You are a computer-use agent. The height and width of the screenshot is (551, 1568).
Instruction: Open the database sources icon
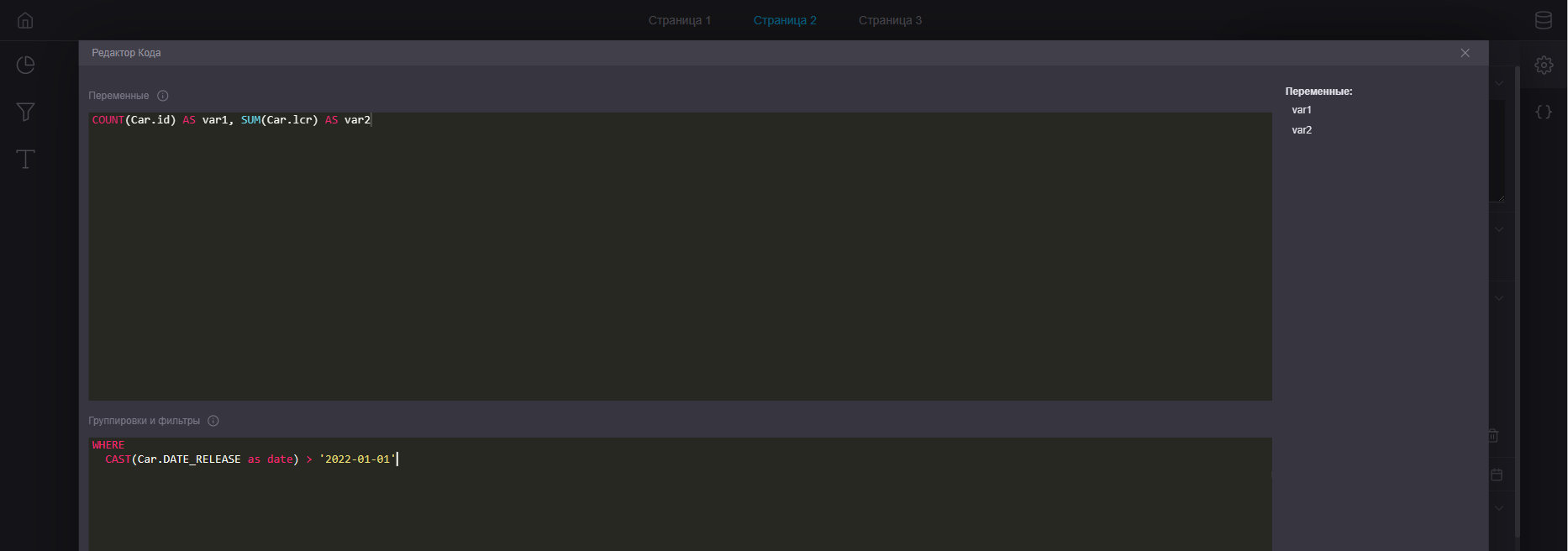[x=1544, y=20]
